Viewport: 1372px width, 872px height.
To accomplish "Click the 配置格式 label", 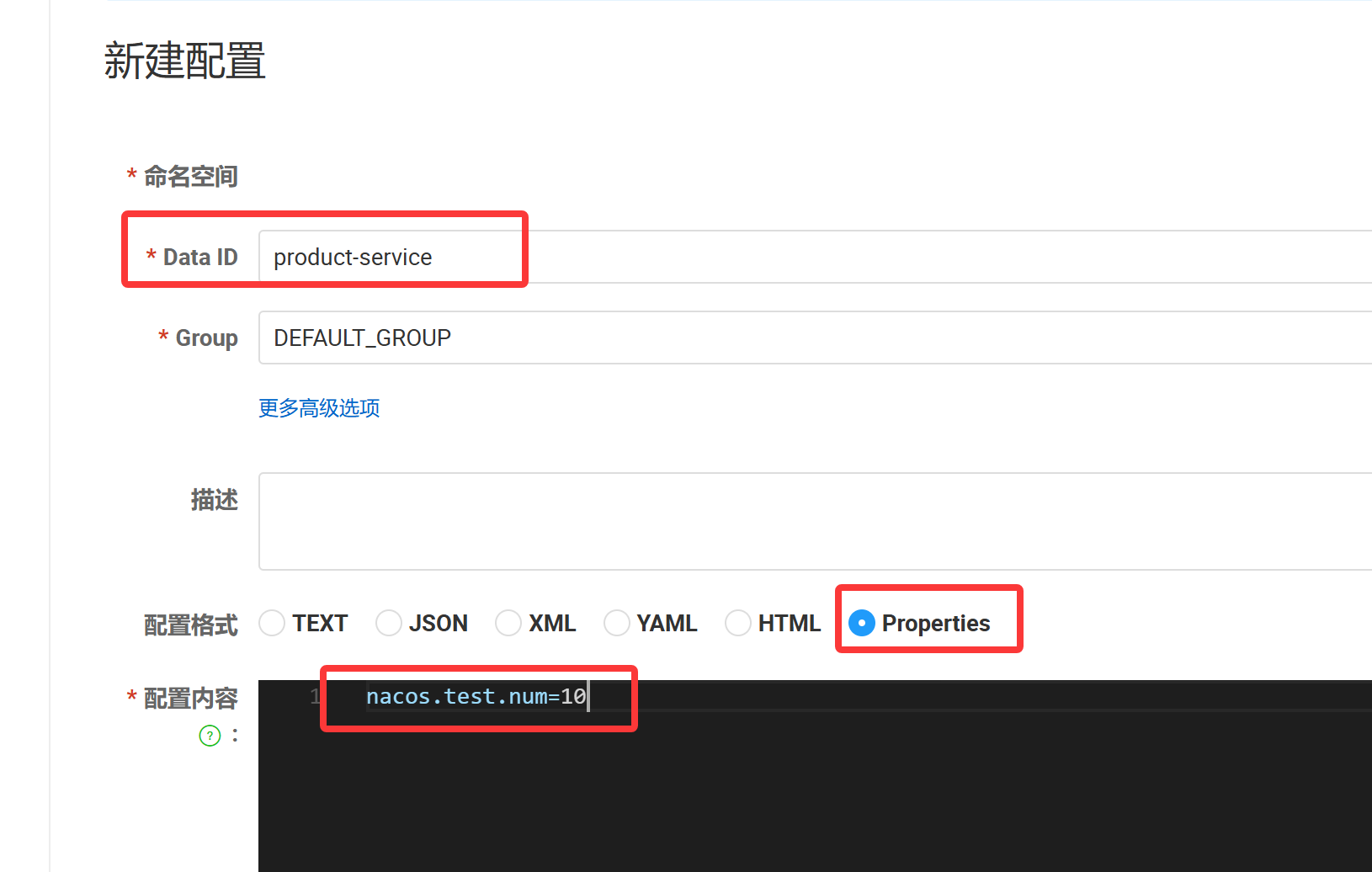I will coord(190,625).
